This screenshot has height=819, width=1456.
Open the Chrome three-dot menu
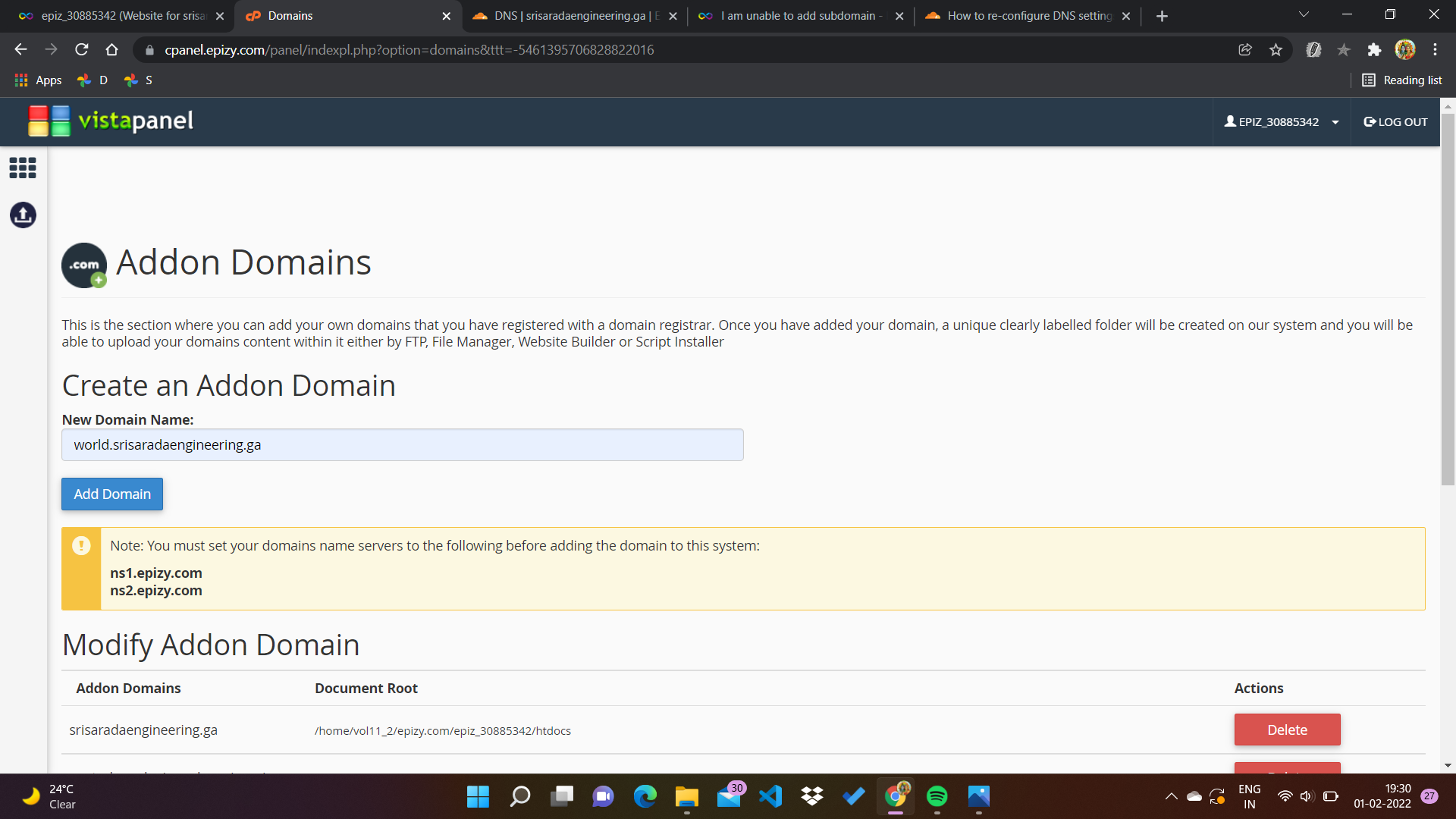[1435, 50]
